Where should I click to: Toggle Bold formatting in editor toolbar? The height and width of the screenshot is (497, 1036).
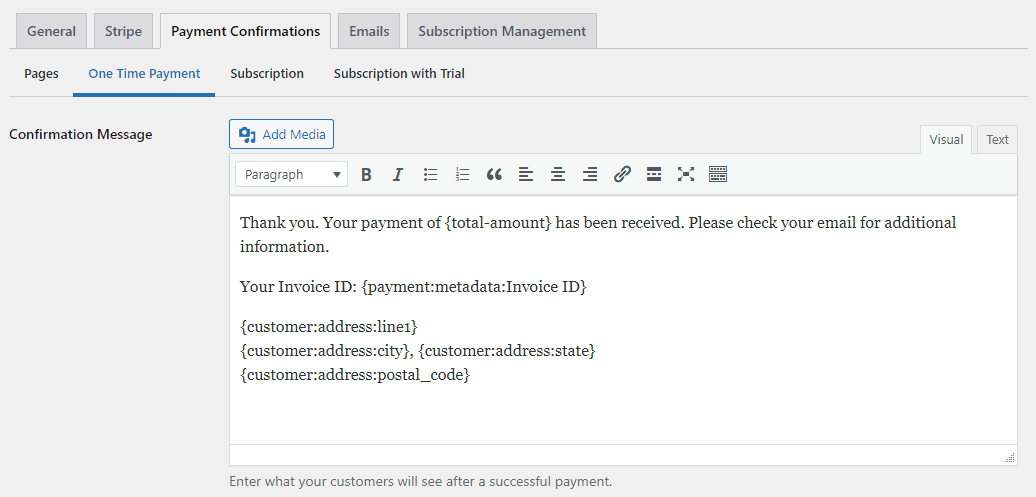[366, 174]
